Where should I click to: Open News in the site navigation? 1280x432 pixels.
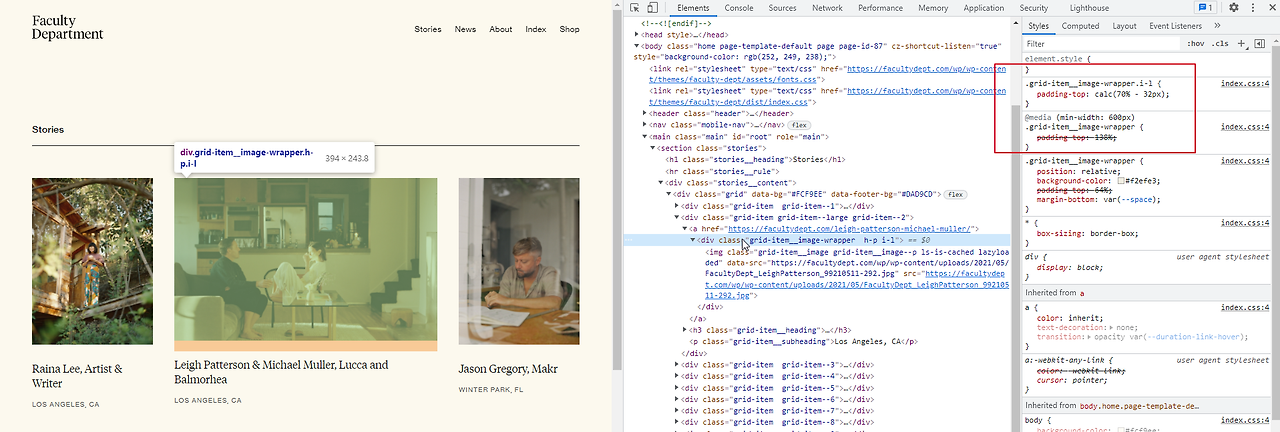tap(465, 29)
